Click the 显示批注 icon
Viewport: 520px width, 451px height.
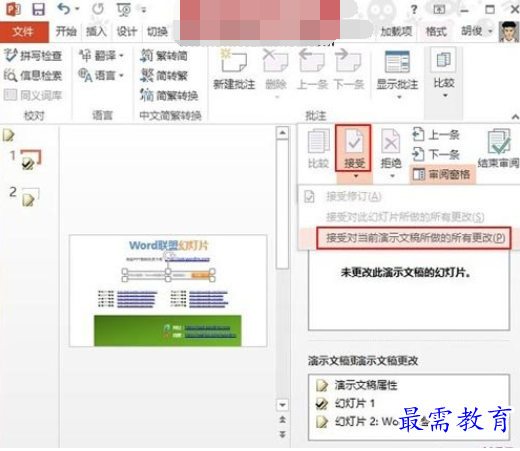tap(397, 62)
